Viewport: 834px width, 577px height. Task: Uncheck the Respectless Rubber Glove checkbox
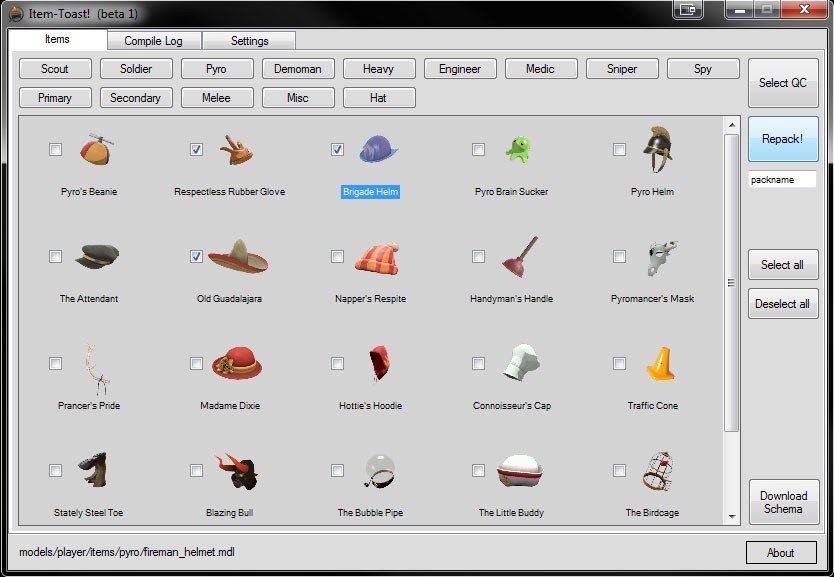pos(196,150)
